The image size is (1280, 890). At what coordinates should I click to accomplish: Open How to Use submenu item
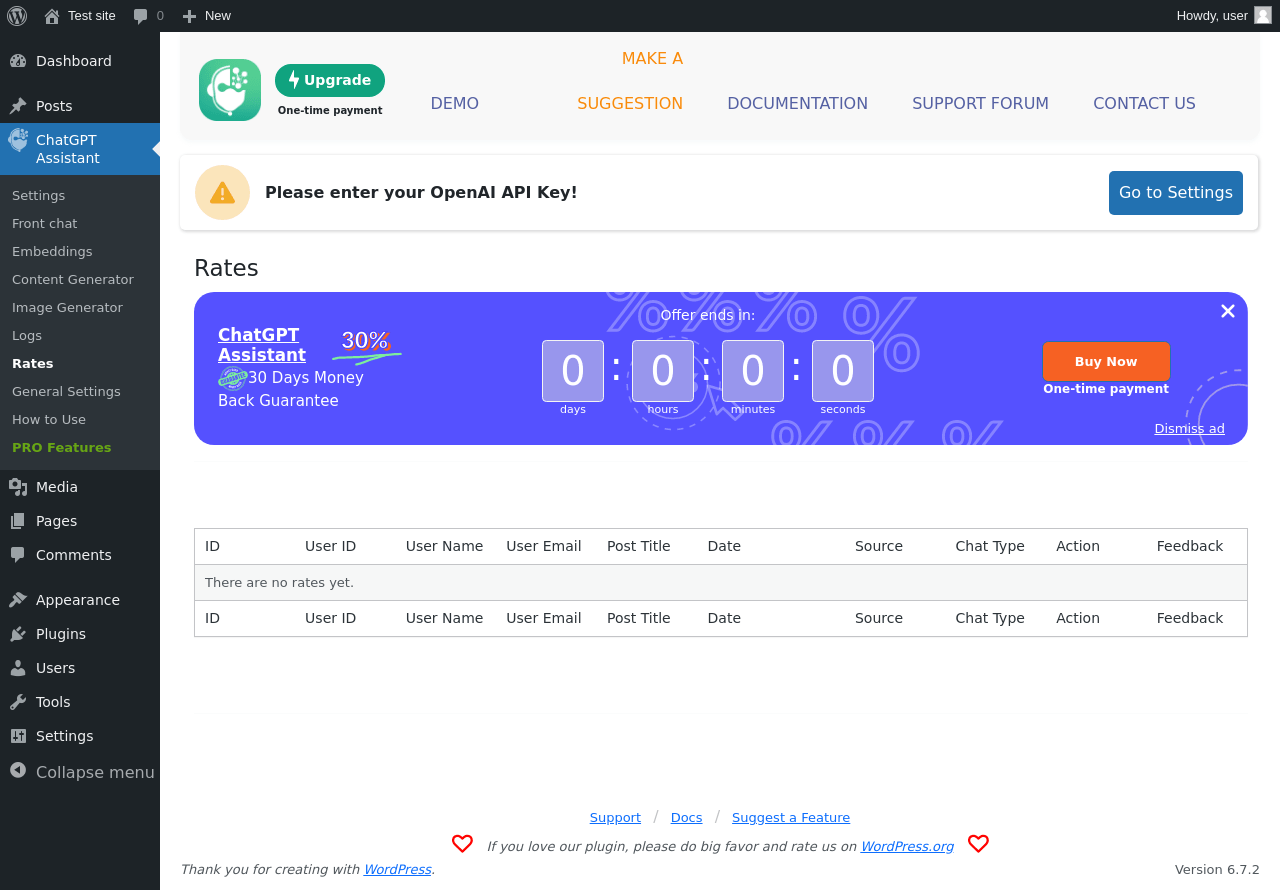(49, 420)
